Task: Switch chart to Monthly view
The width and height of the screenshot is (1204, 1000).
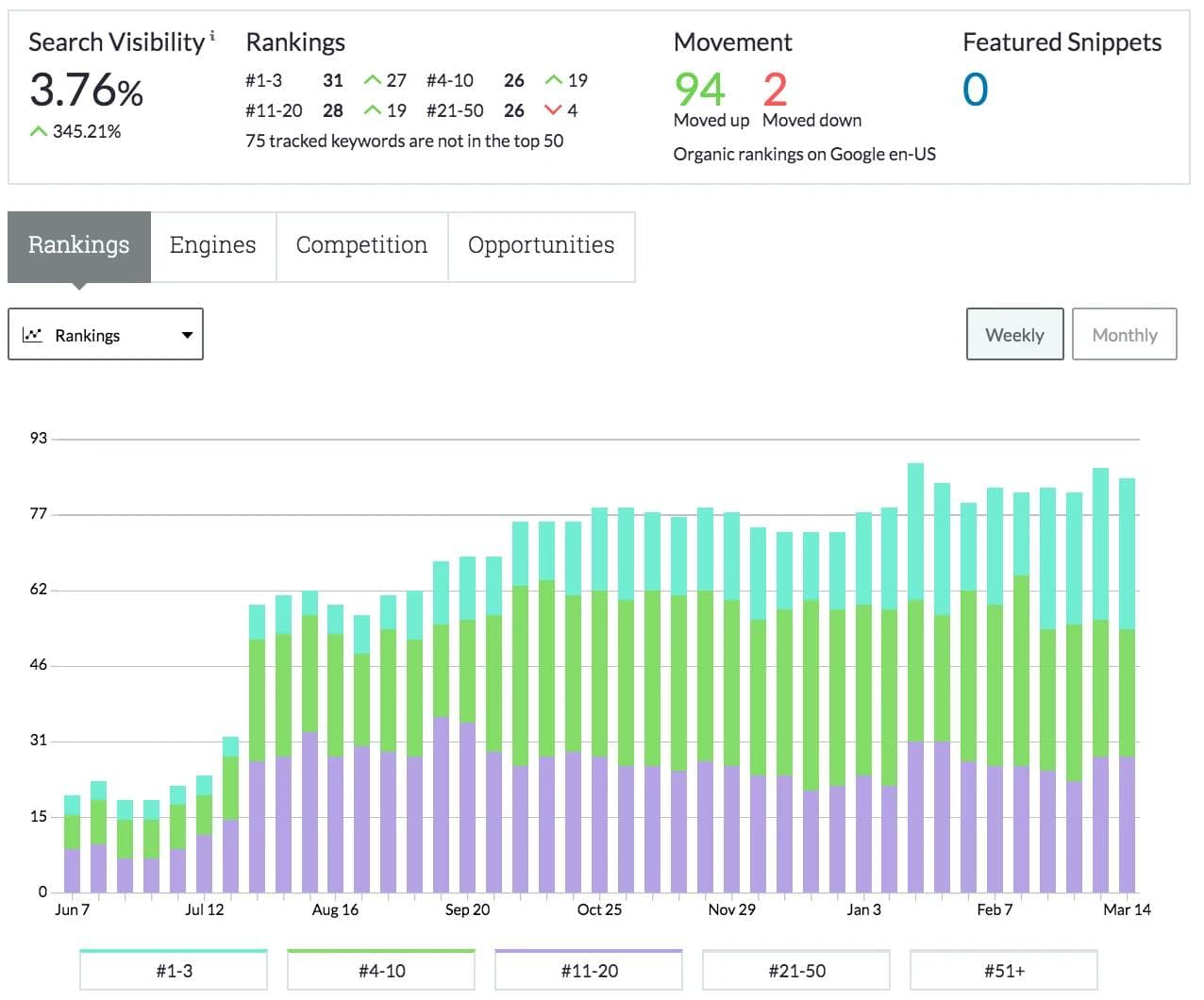Action: tap(1124, 335)
